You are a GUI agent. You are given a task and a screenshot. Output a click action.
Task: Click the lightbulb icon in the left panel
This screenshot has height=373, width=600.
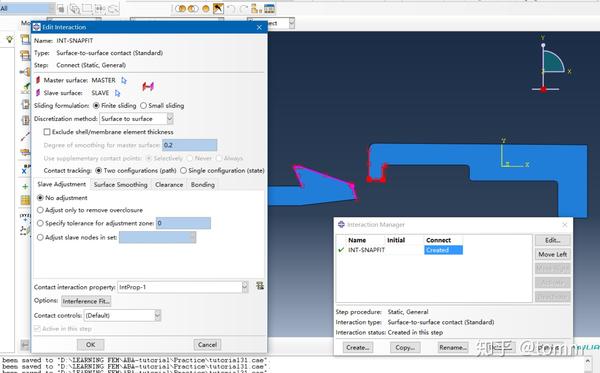10,39
